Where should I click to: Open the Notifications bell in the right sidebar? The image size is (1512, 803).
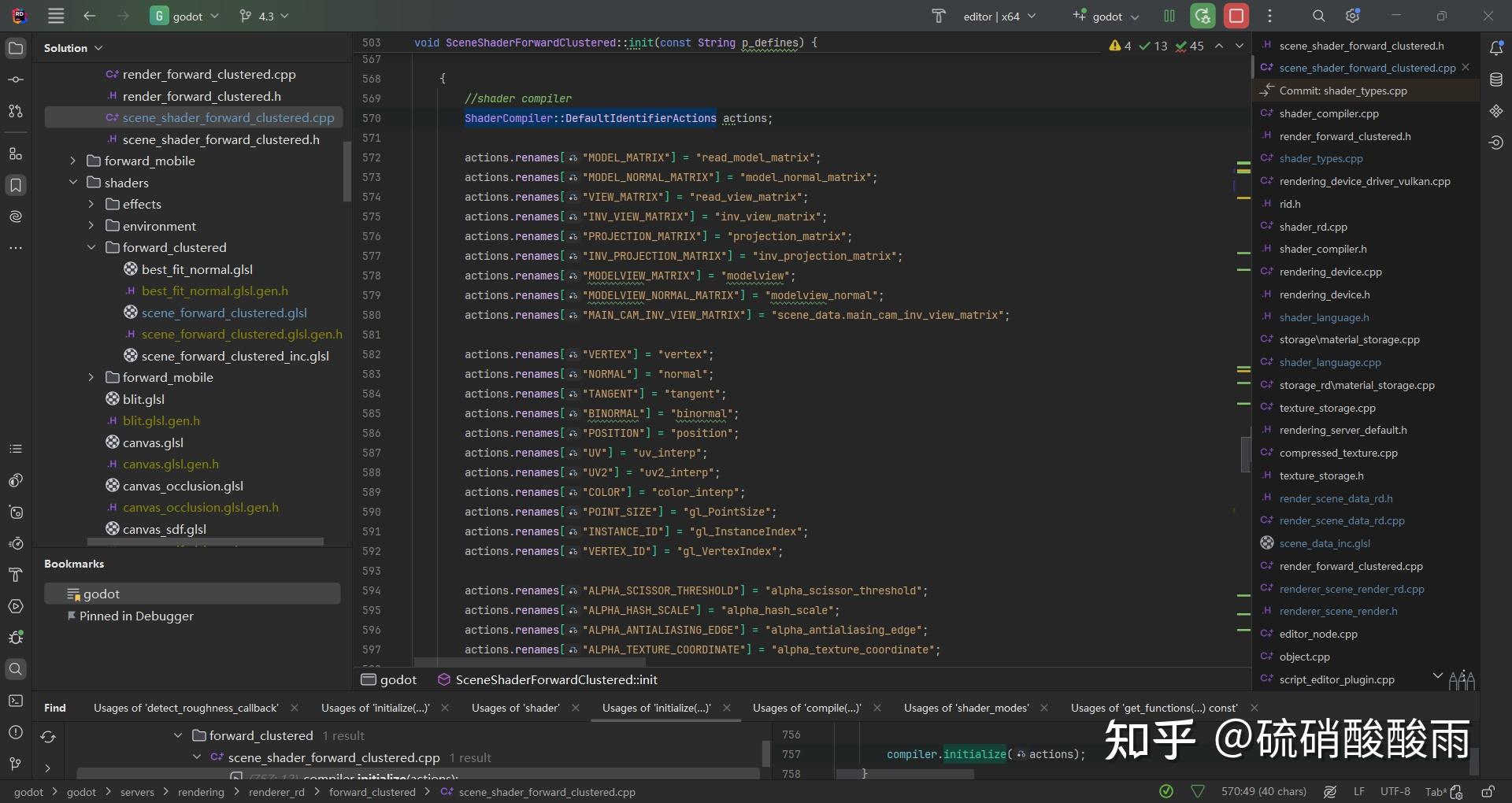coord(1497,47)
